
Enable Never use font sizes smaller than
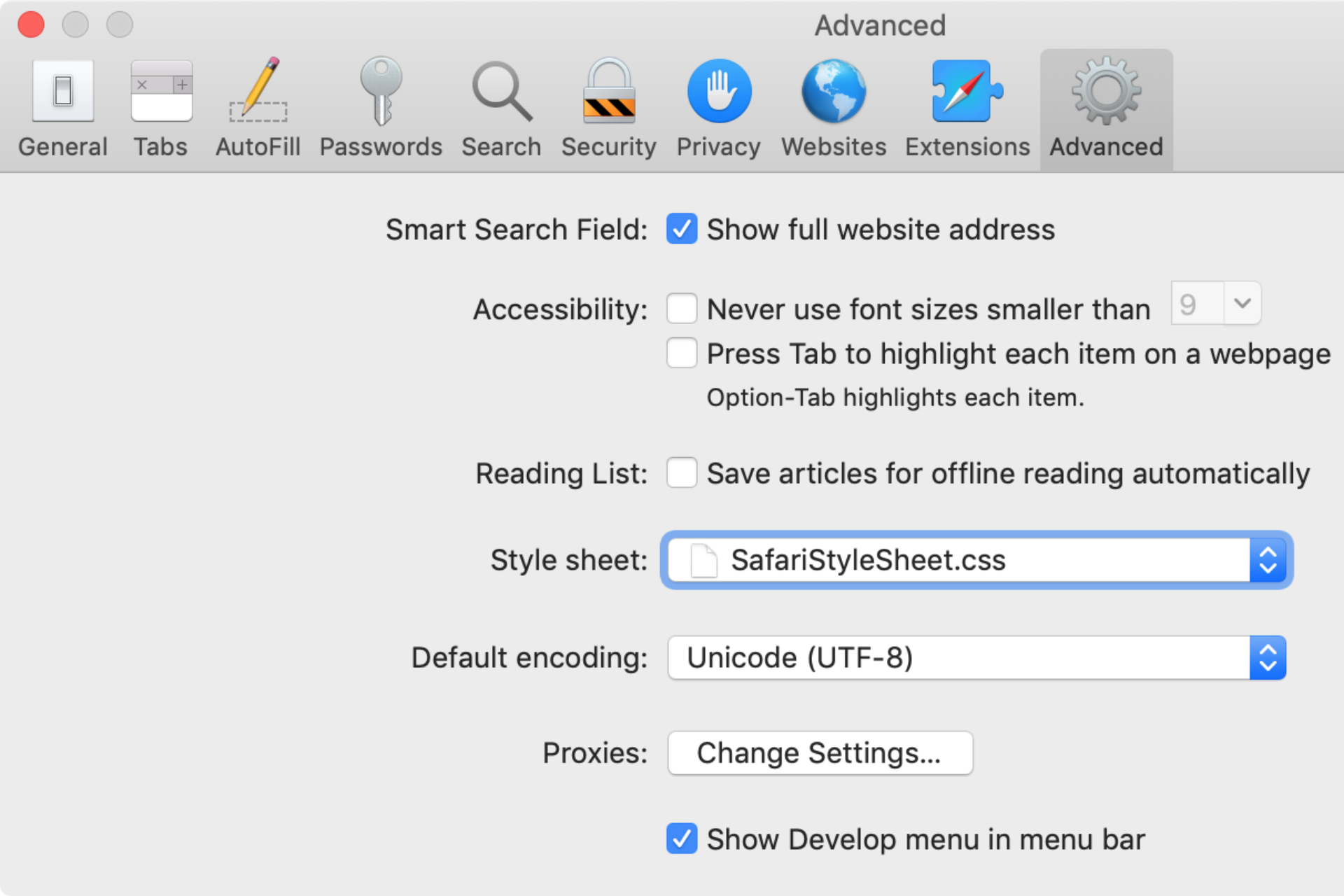682,309
